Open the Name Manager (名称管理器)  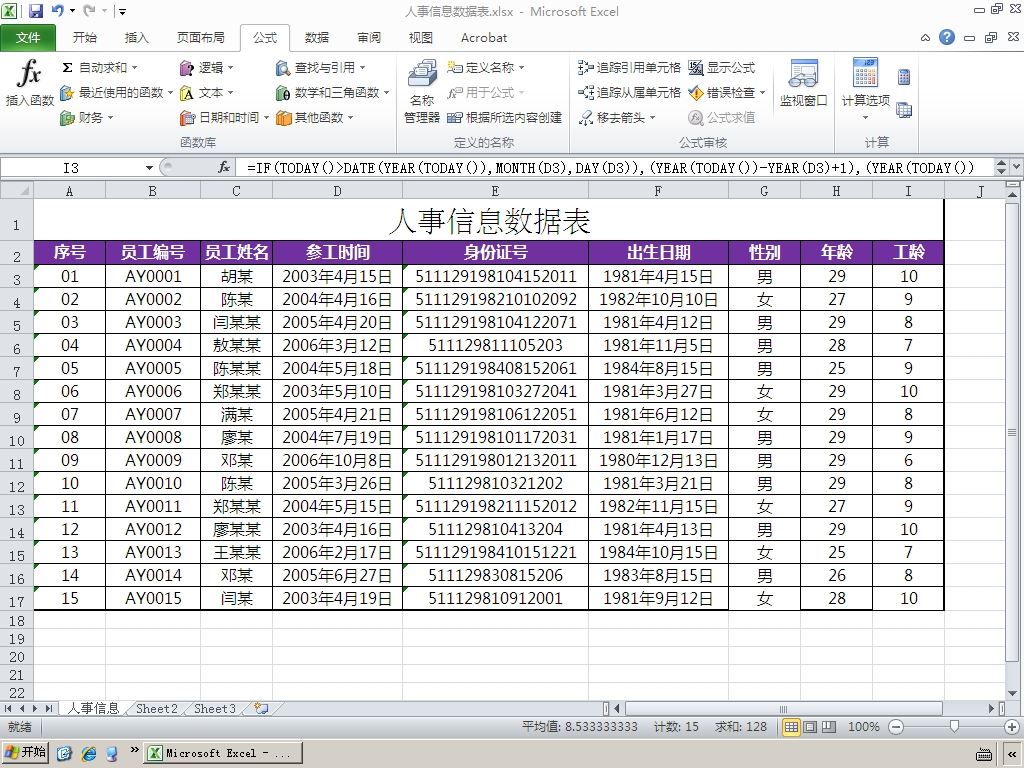point(422,90)
